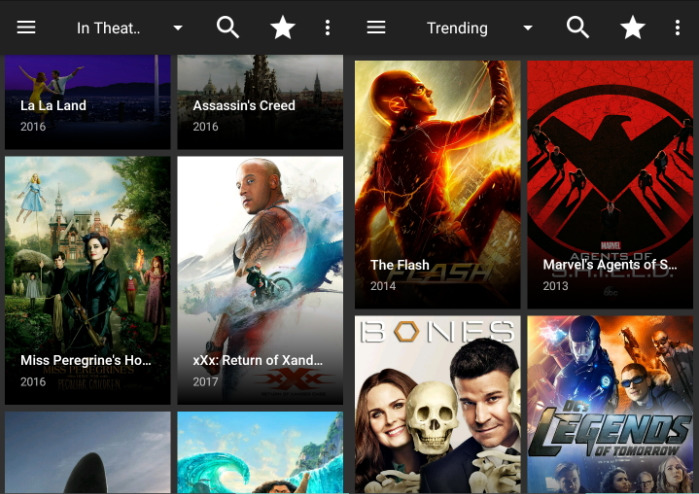Open hamburger menu on Trending screen
The image size is (699, 494).
coord(376,28)
